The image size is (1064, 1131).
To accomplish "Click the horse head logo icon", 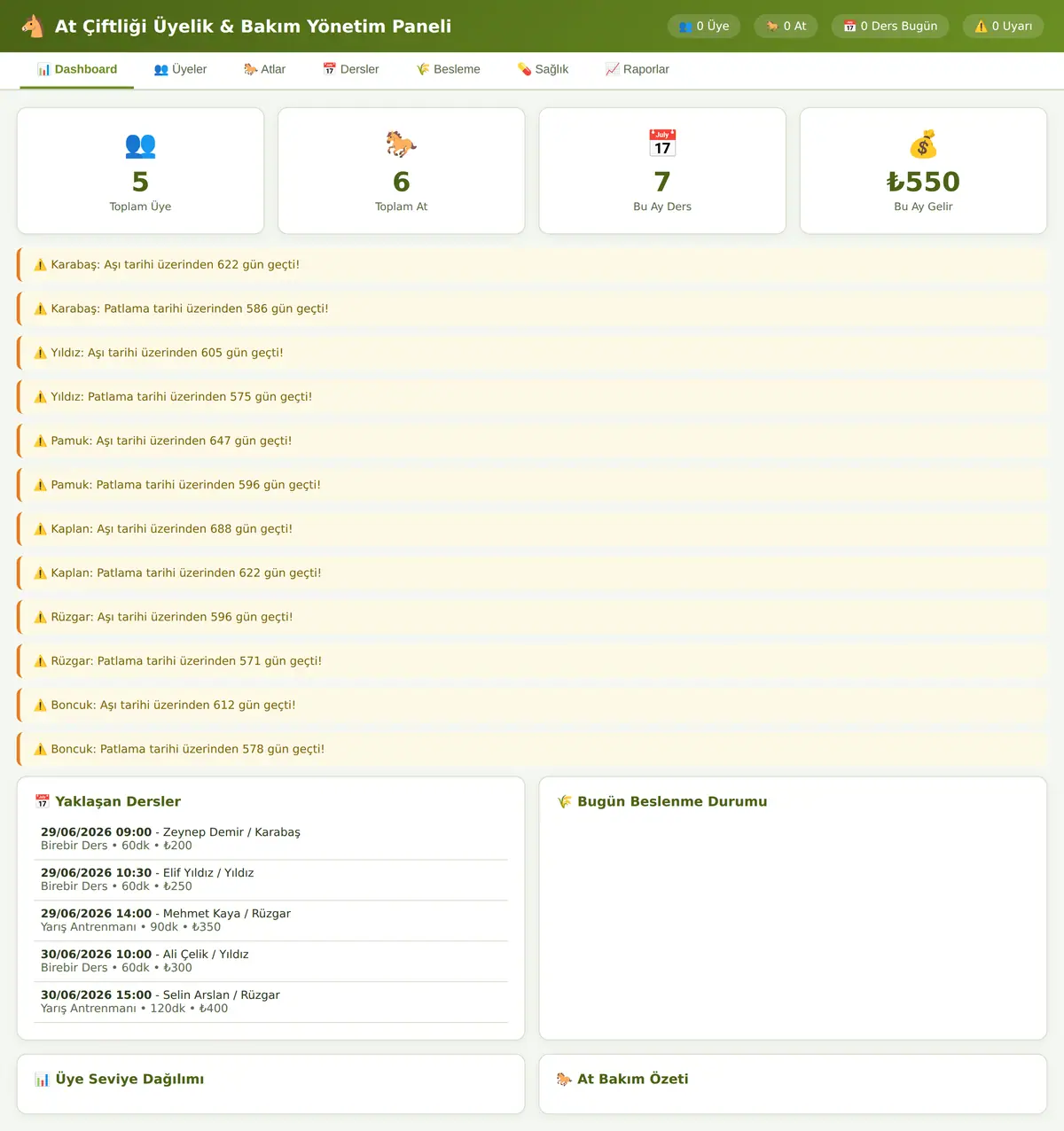I will [x=33, y=26].
